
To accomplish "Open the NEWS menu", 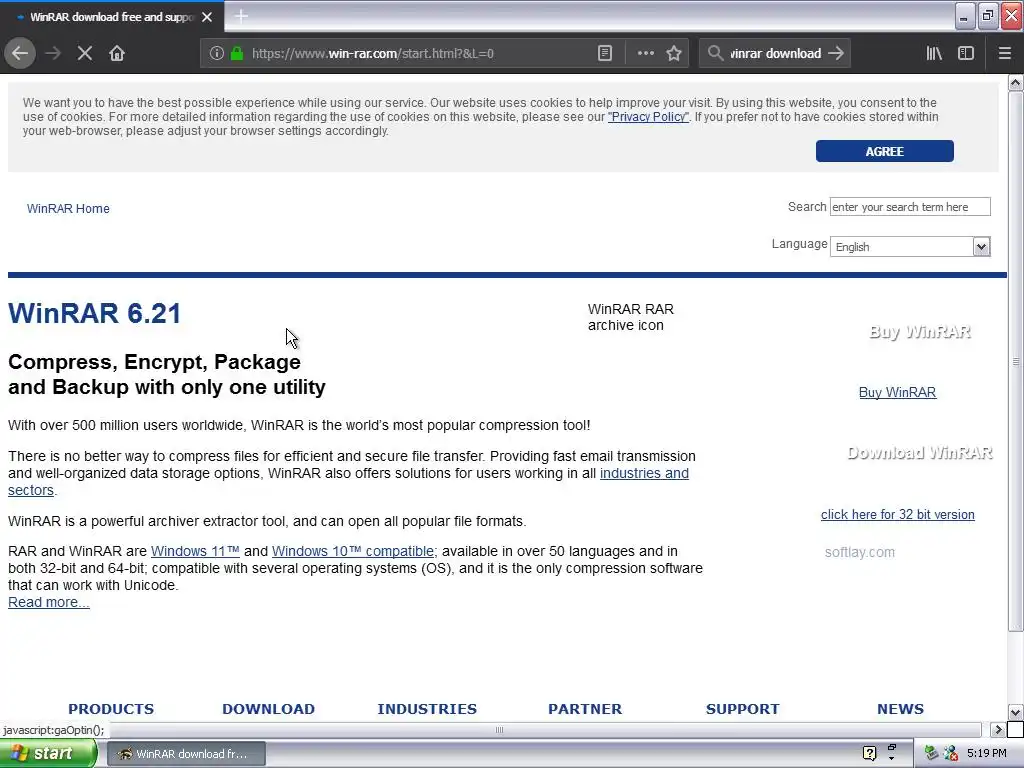I will pyautogui.click(x=901, y=709).
